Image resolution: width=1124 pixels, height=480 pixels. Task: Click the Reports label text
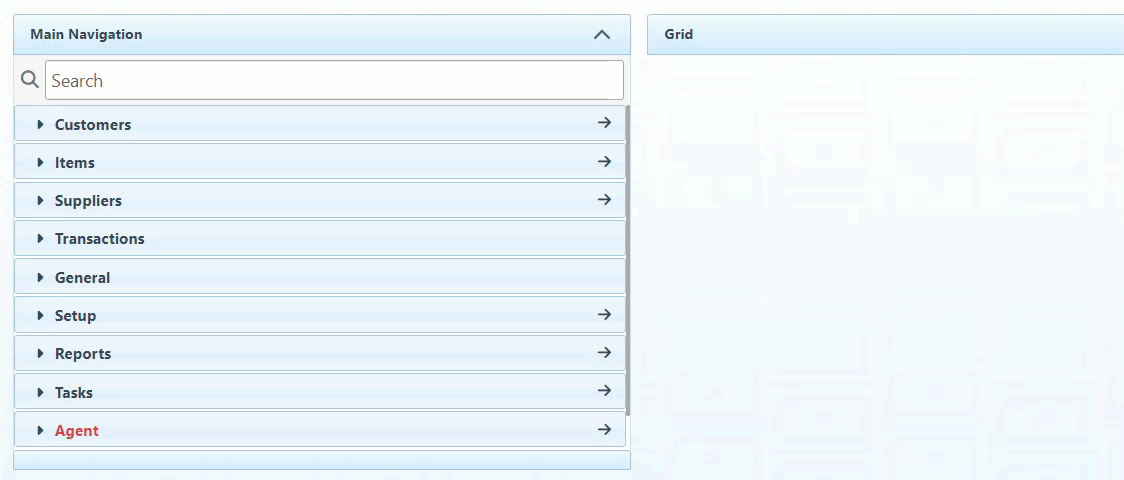coord(83,354)
